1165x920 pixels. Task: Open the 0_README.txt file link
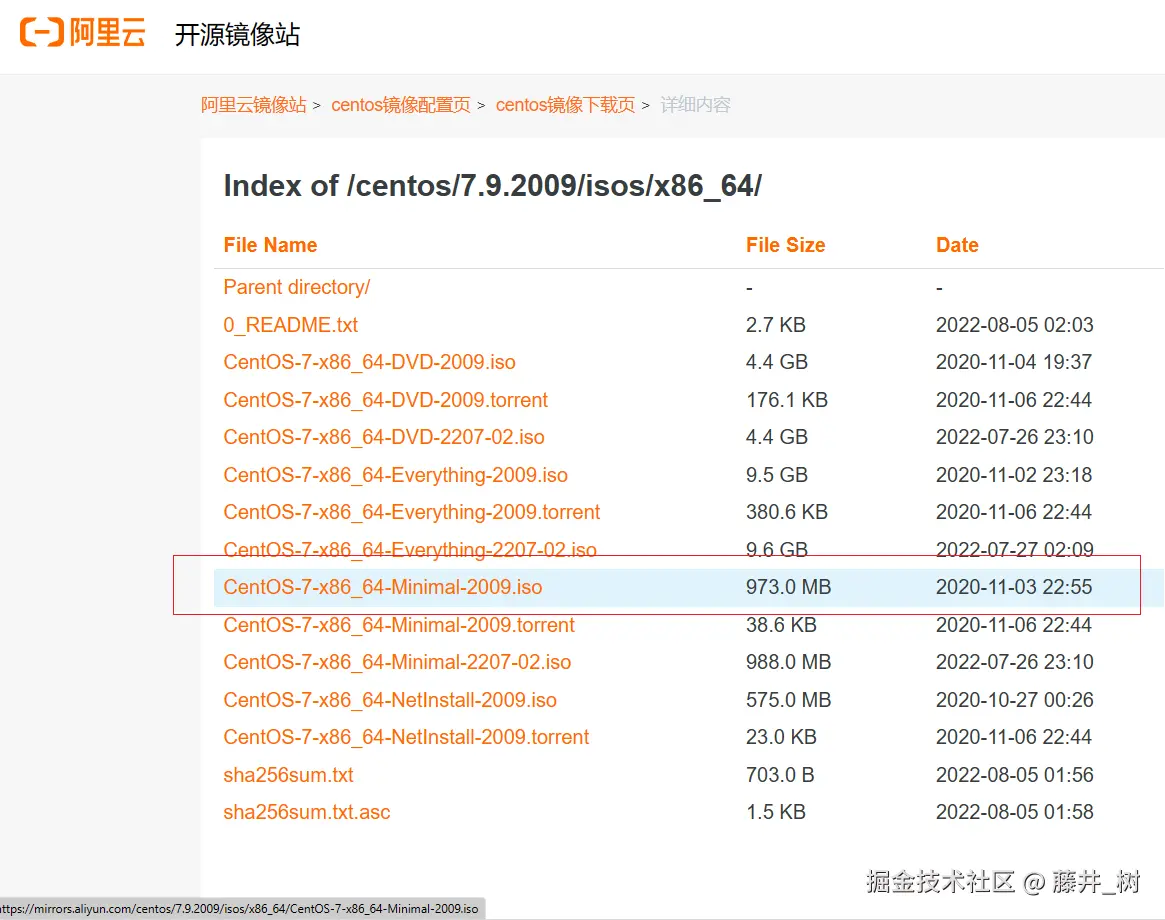click(x=291, y=325)
